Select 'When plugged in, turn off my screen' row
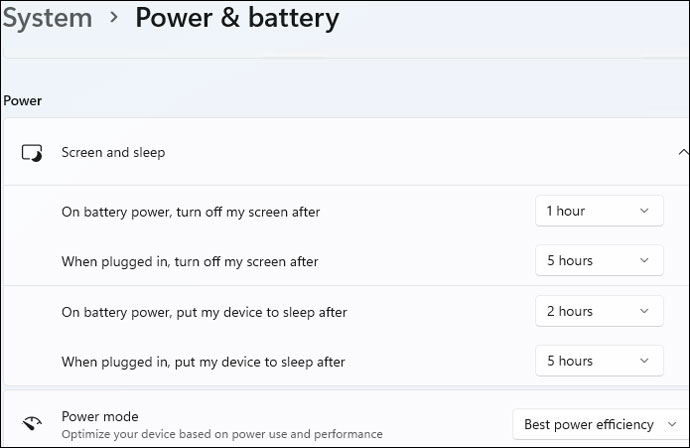Viewport: 690px width, 448px height. tap(190, 262)
